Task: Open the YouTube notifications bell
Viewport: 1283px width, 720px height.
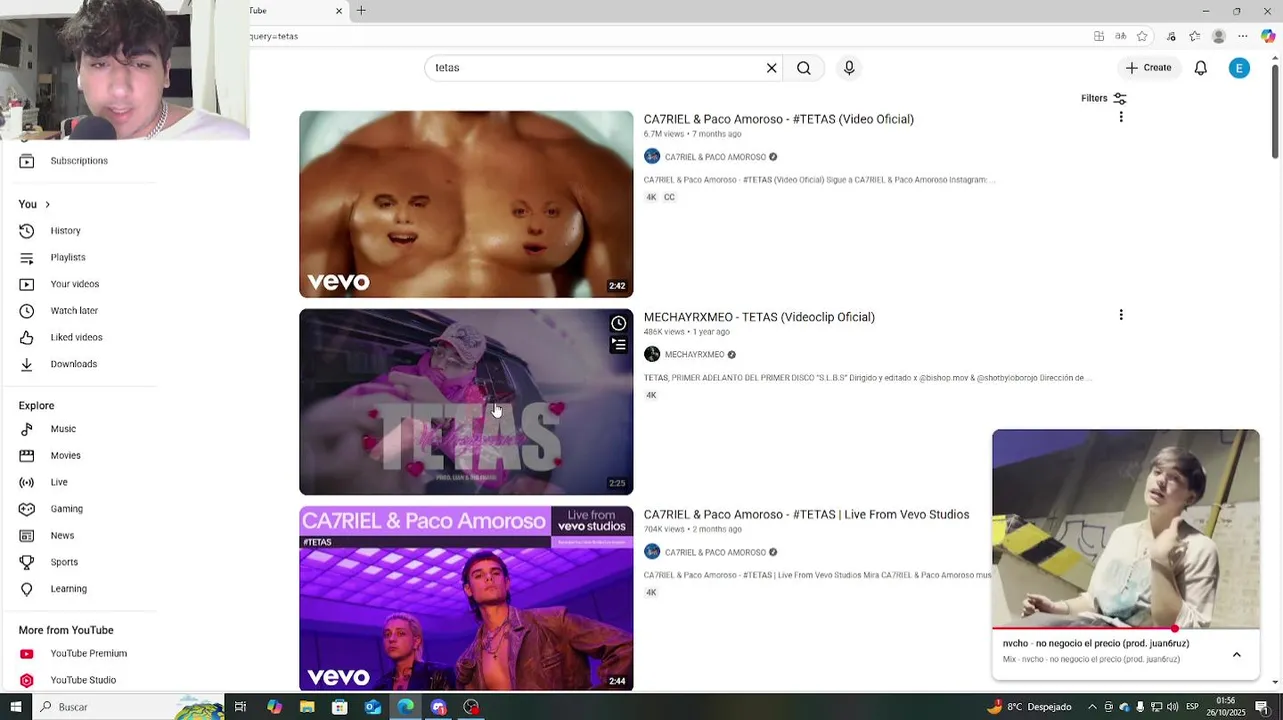Action: [x=1200, y=68]
